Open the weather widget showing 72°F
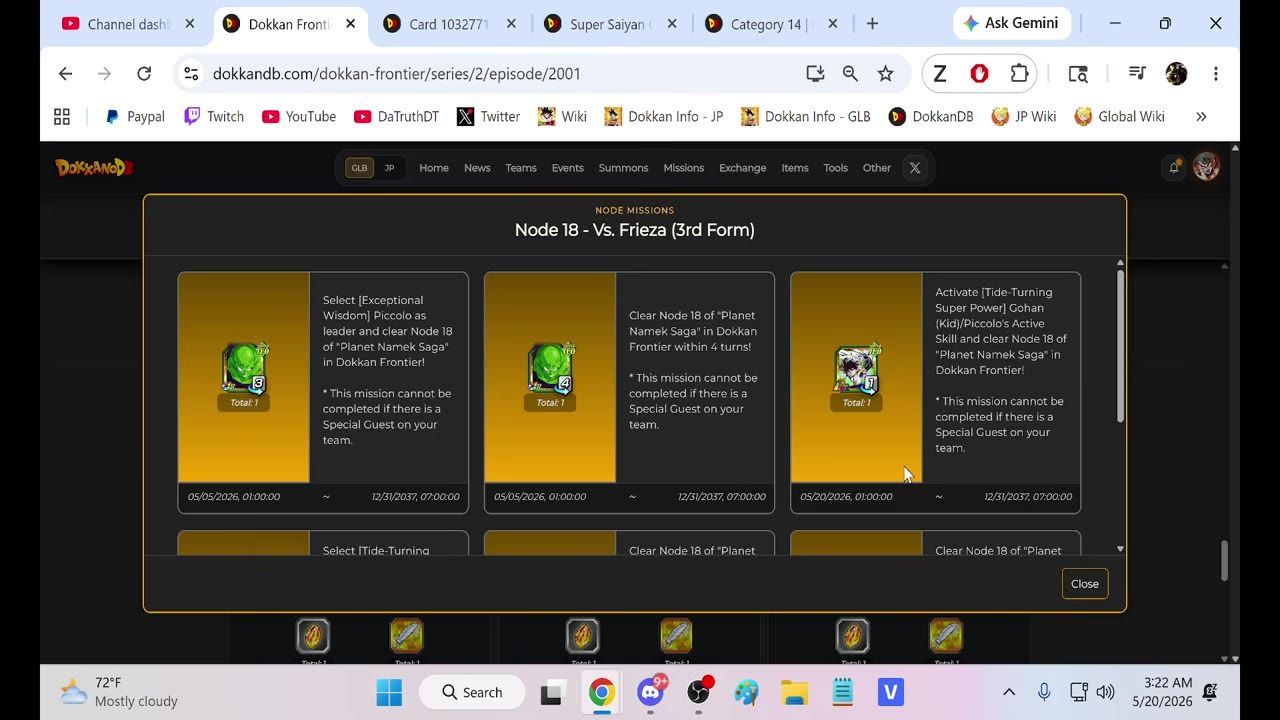Image resolution: width=1280 pixels, height=720 pixels. tap(120, 692)
